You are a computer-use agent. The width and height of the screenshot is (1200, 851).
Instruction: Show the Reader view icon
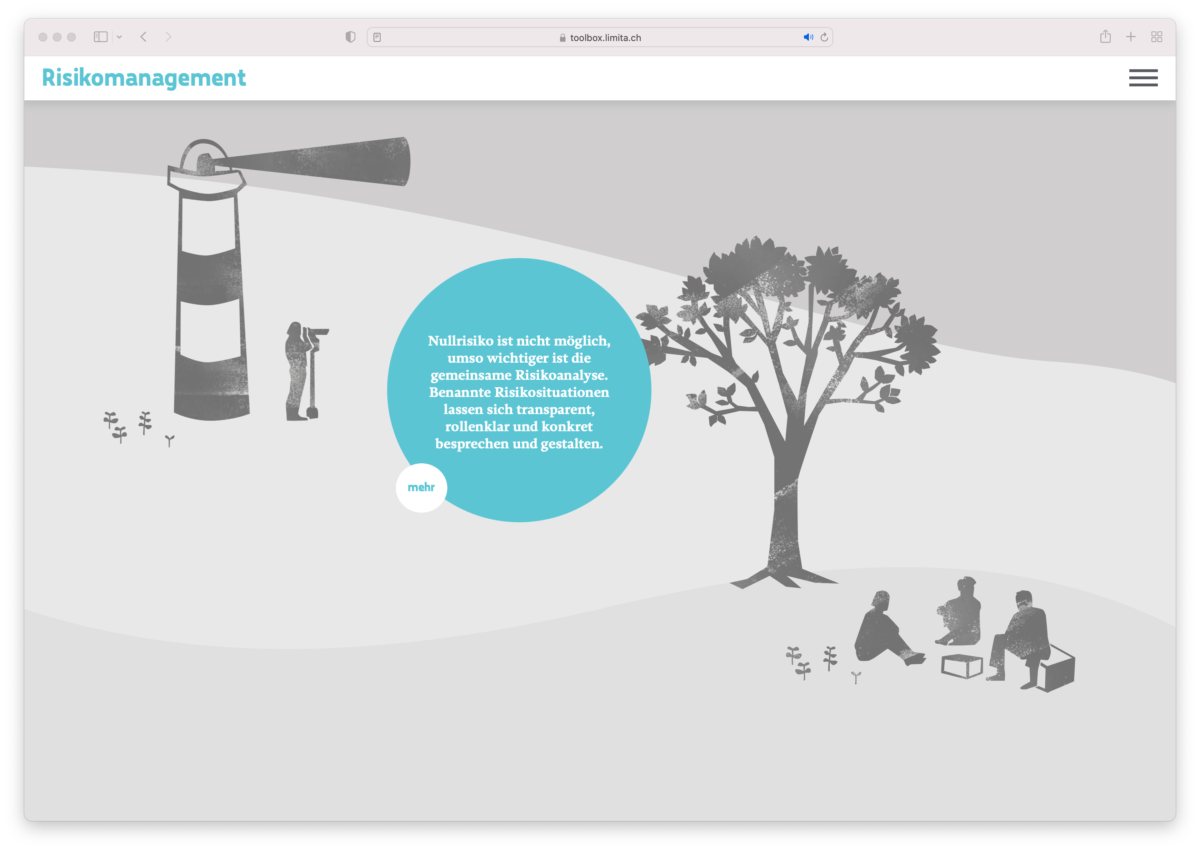(378, 37)
